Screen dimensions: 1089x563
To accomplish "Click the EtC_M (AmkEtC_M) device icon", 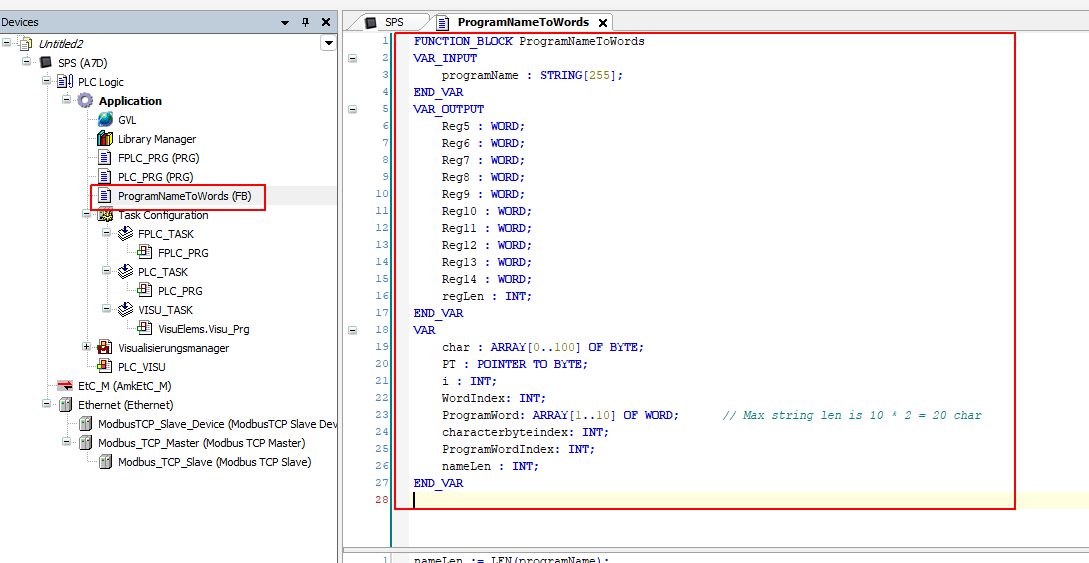I will coord(66,385).
